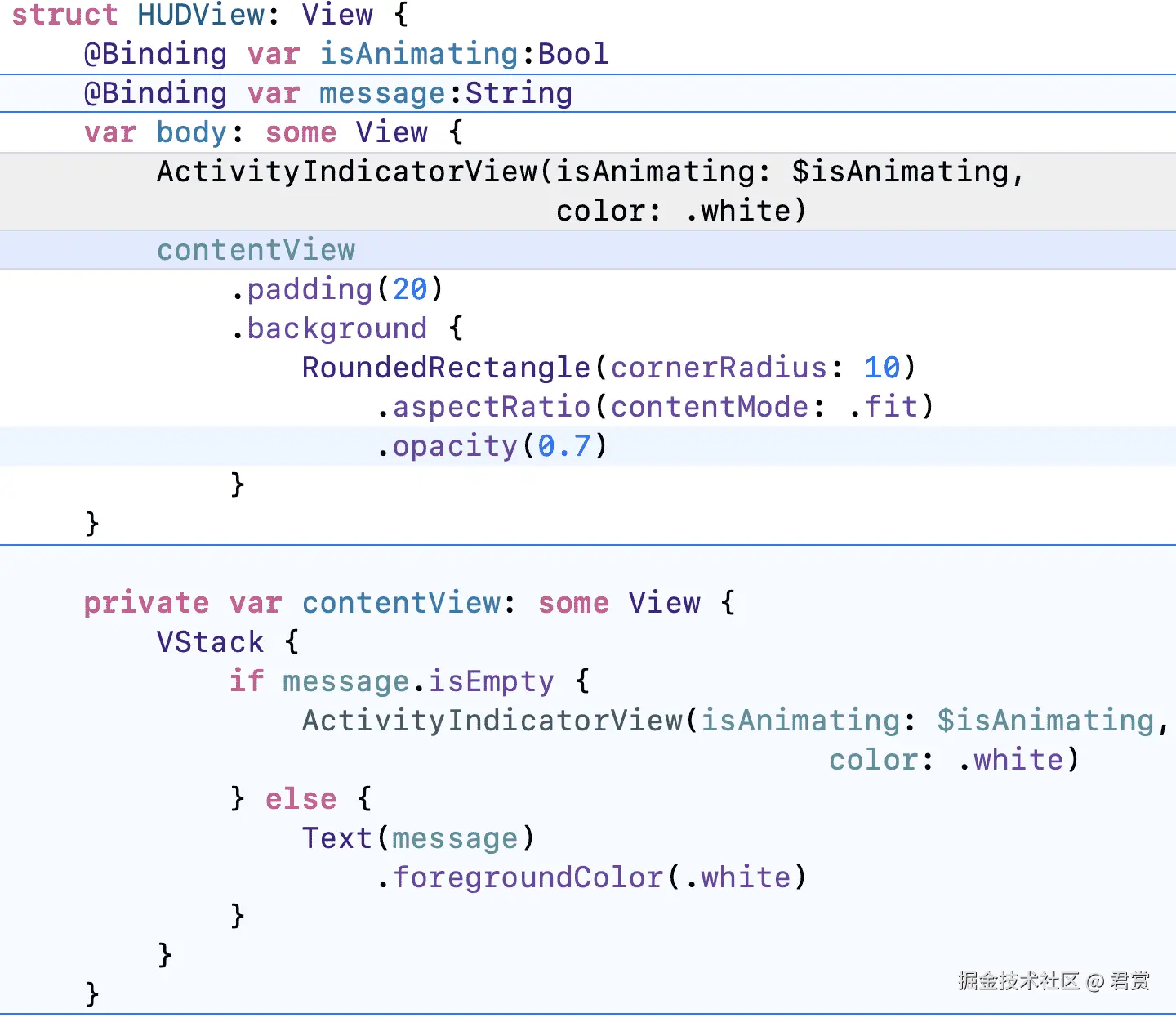
Task: Click $isAnimating argument in the VStack
Action: tap(1045, 721)
